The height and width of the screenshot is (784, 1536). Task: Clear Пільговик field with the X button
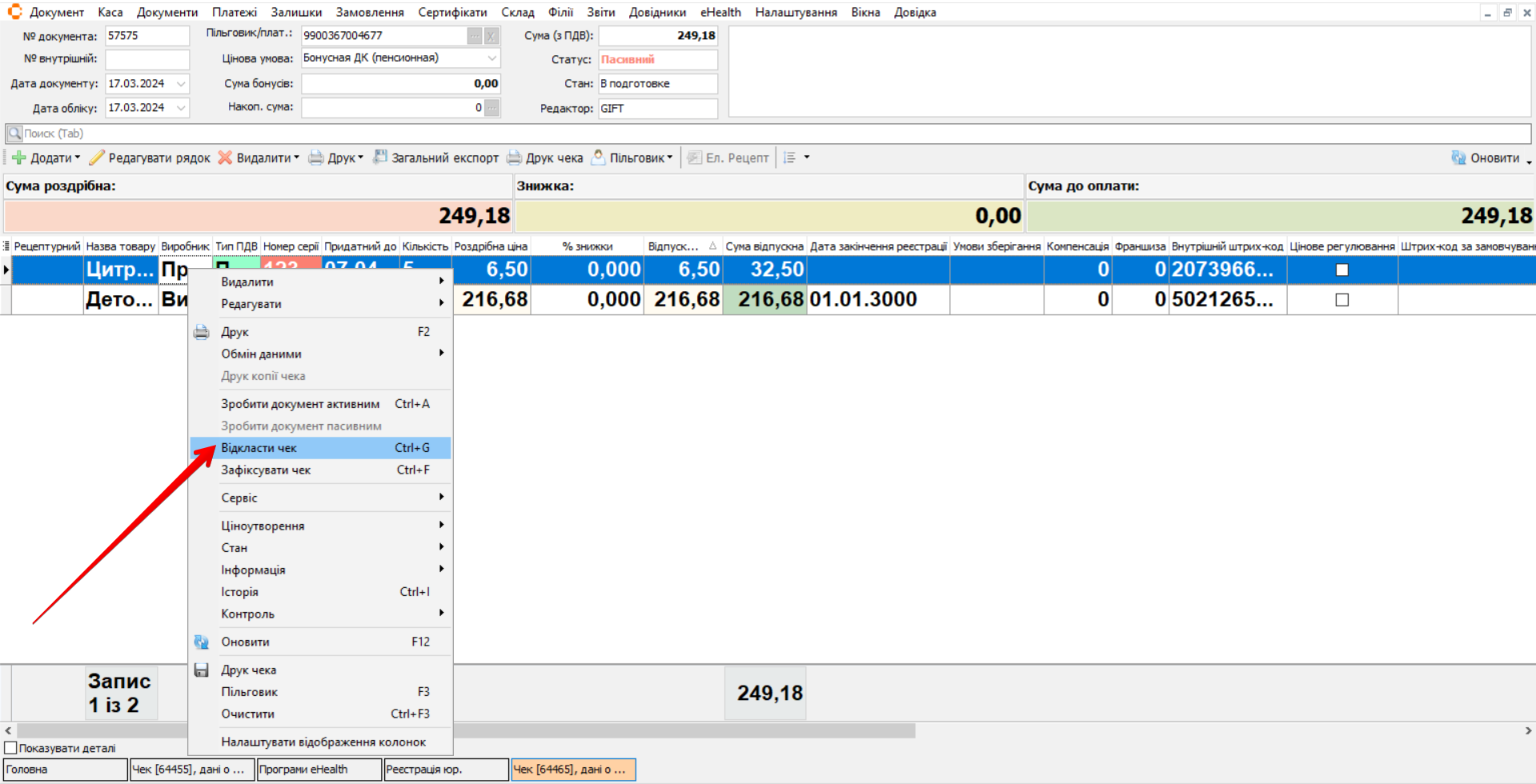point(491,36)
